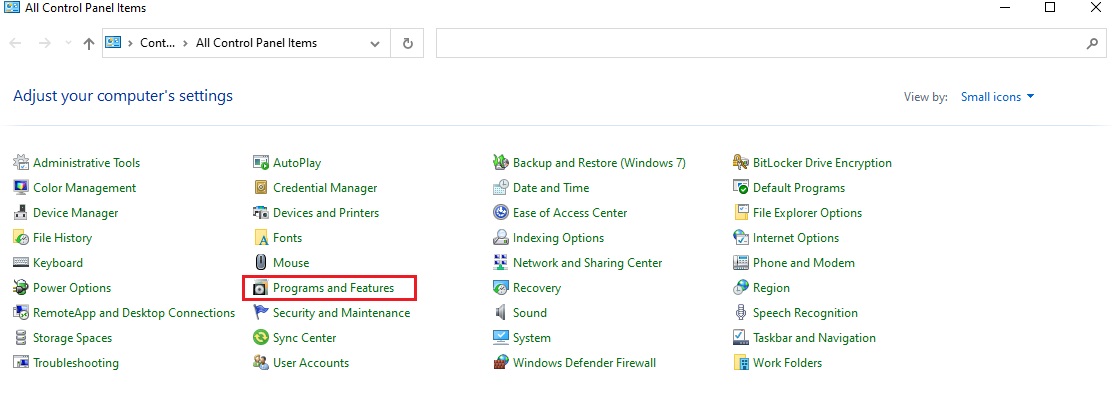This screenshot has height=404, width=1112.
Task: Open the User Accounts link text
Action: (311, 363)
